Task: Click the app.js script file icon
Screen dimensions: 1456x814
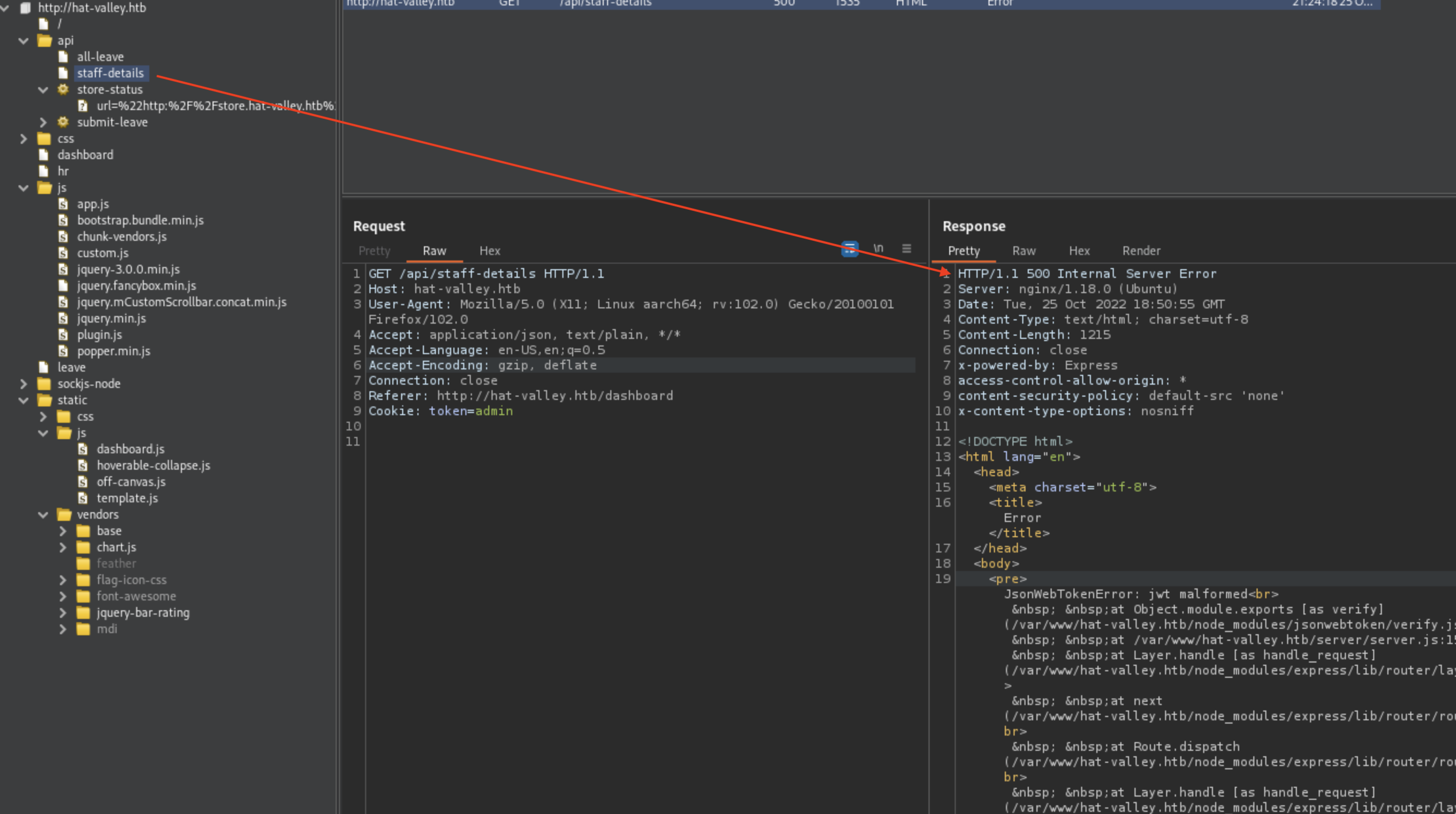Action: click(63, 204)
